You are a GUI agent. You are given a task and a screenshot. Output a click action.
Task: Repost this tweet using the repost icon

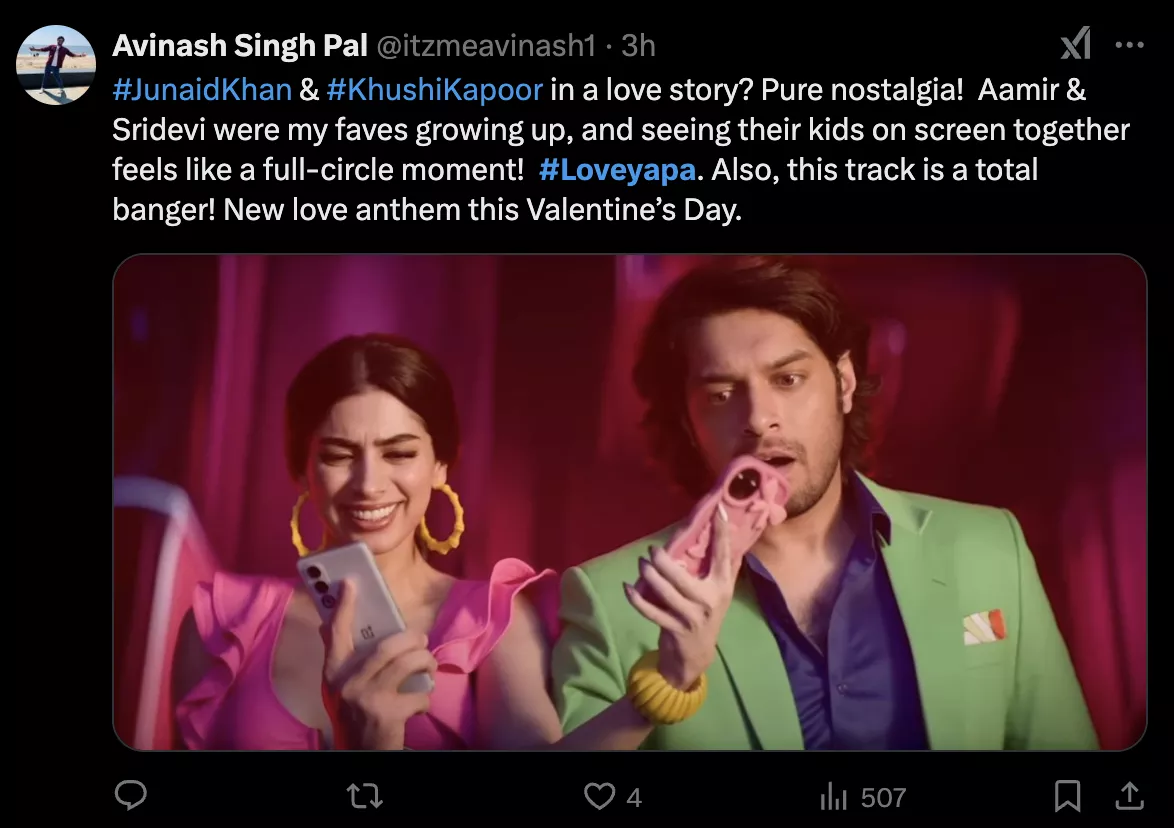362,796
